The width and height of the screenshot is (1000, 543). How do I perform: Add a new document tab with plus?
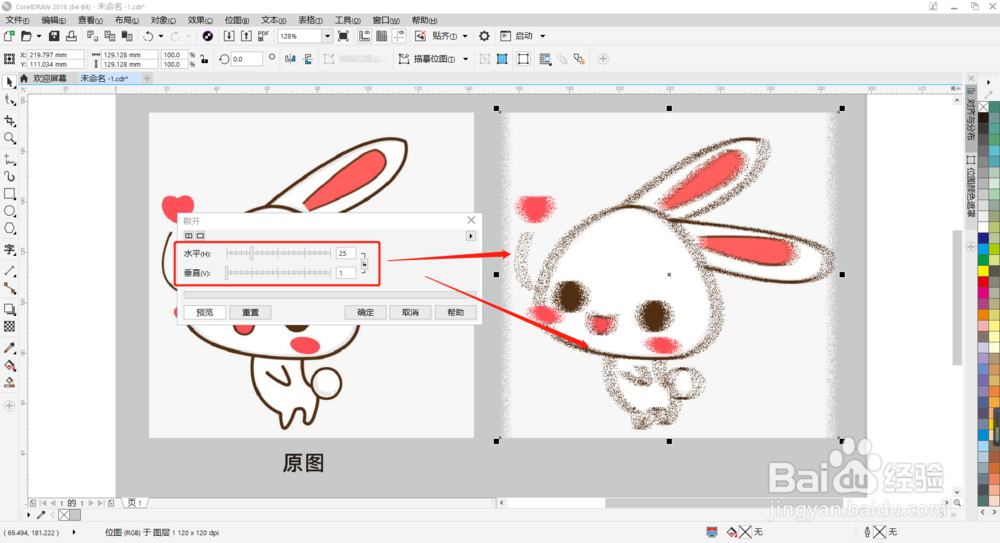pos(147,78)
